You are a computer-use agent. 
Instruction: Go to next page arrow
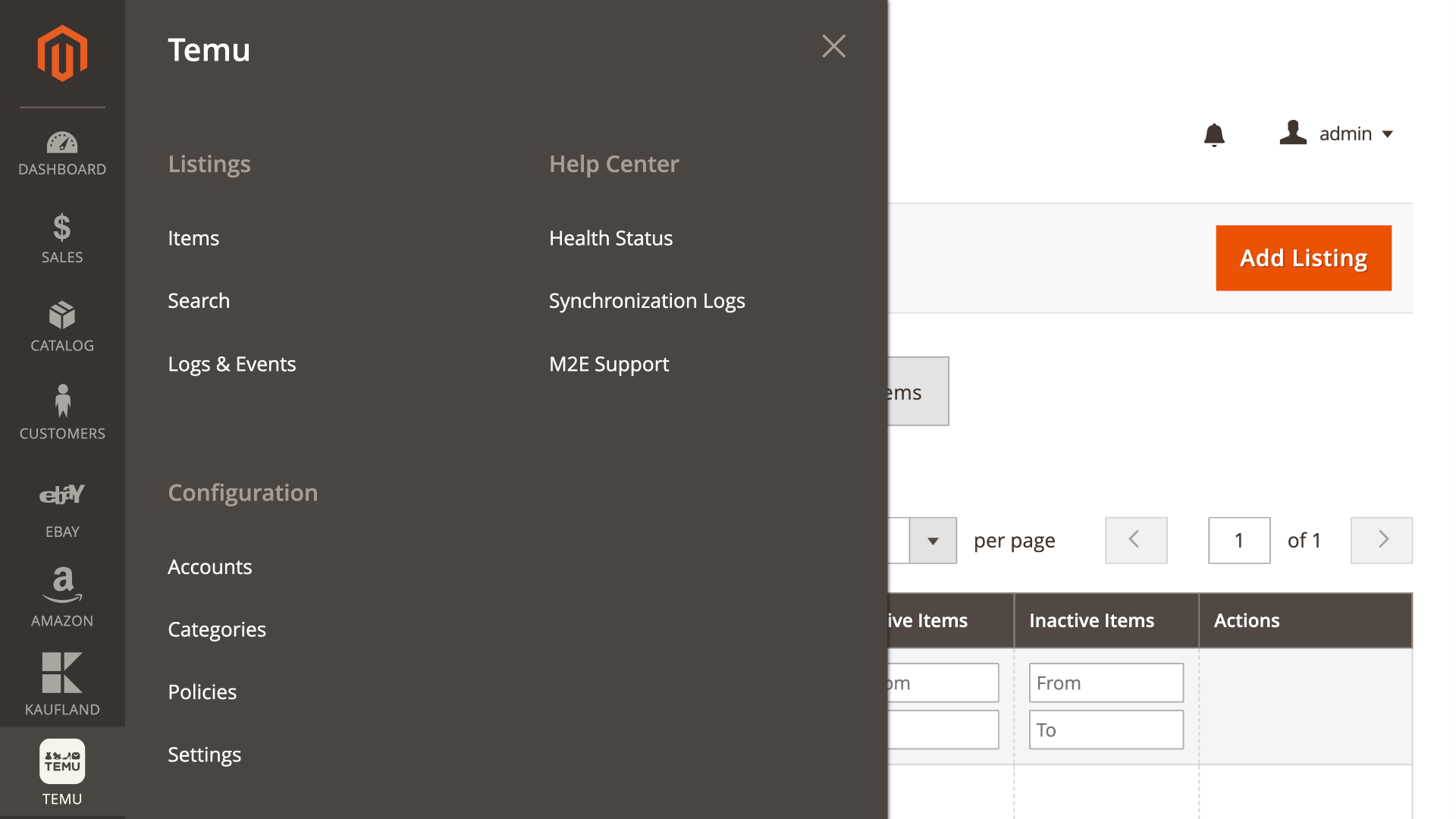[1382, 541]
